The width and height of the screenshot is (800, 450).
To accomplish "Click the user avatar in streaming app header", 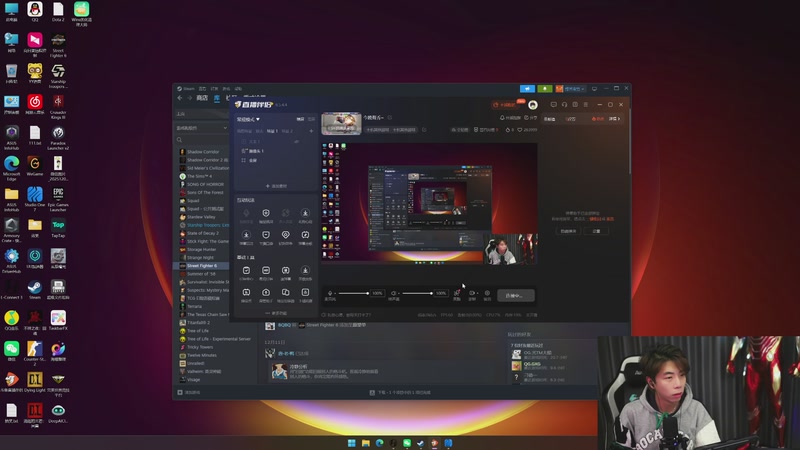I will 533,105.
